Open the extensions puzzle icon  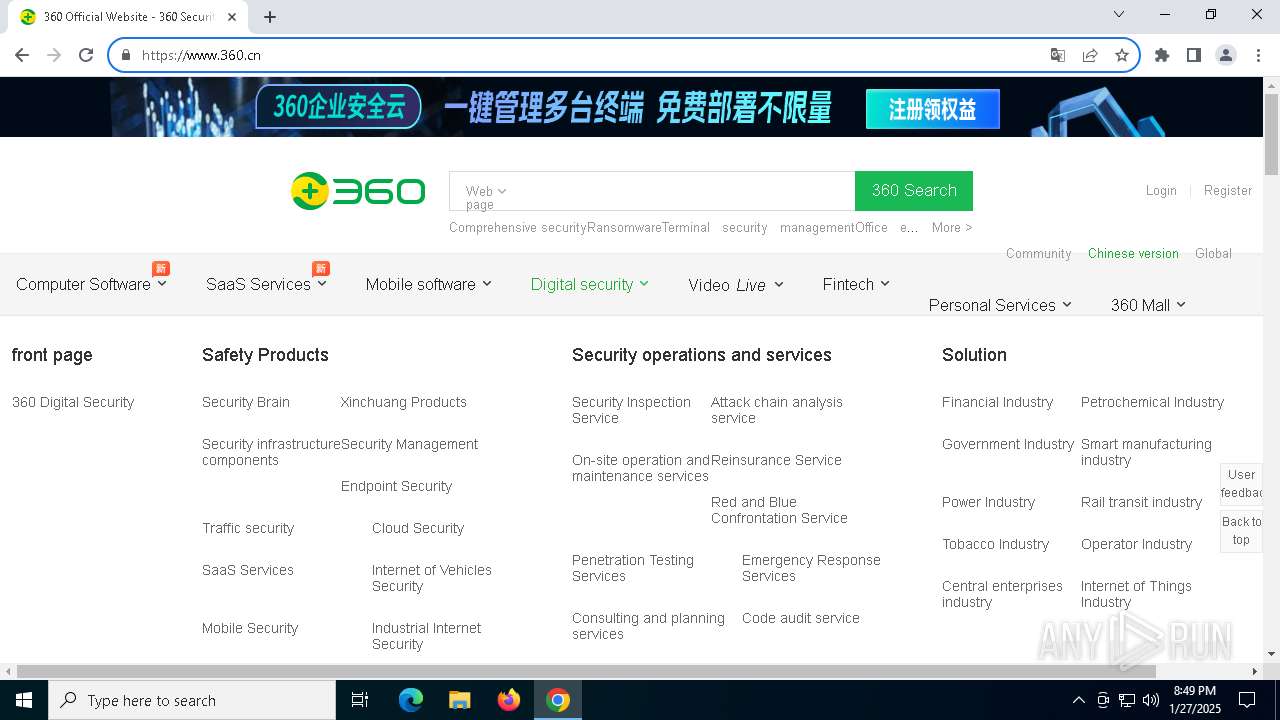click(1162, 55)
